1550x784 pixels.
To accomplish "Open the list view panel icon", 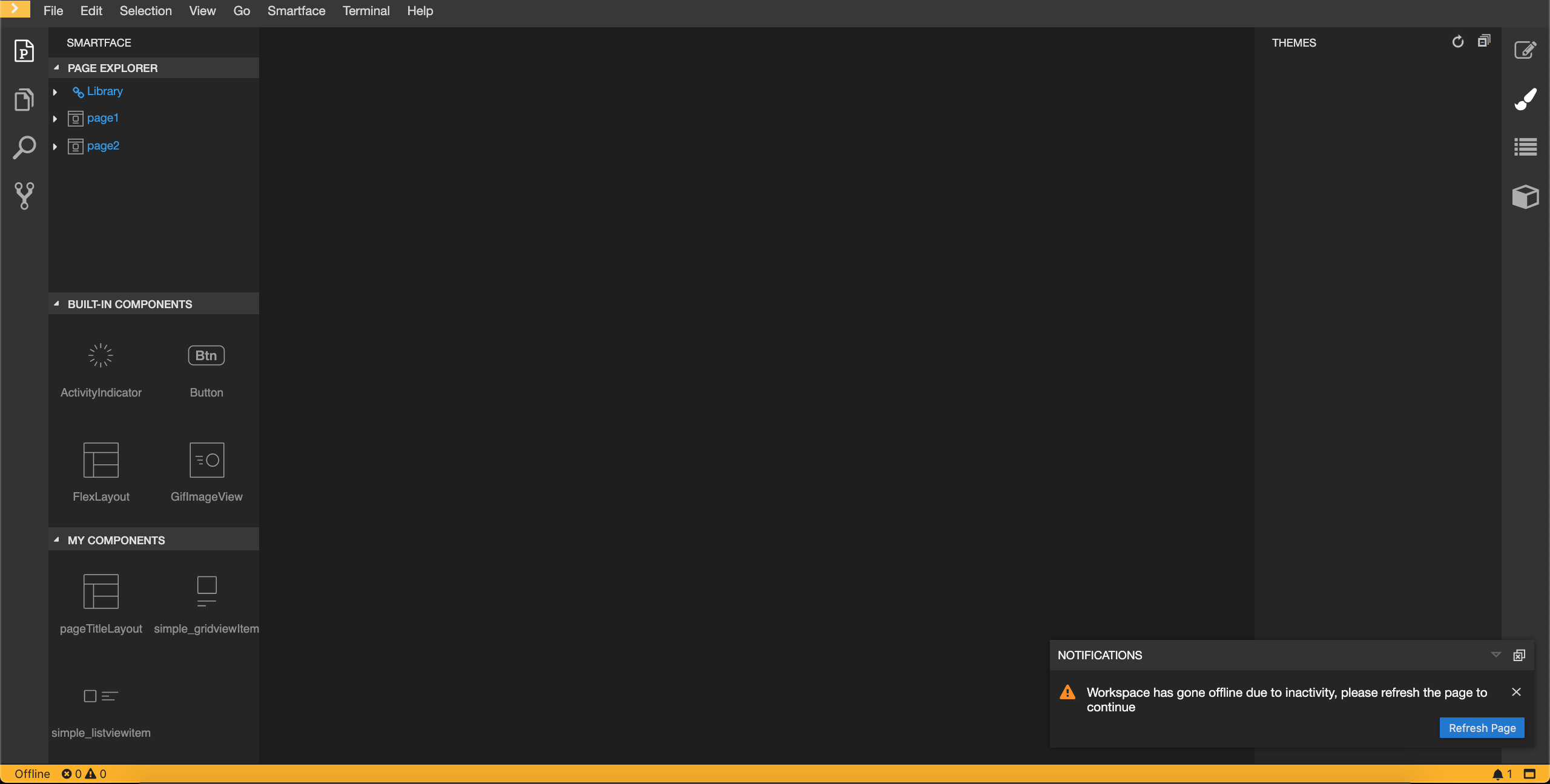I will click(1525, 147).
